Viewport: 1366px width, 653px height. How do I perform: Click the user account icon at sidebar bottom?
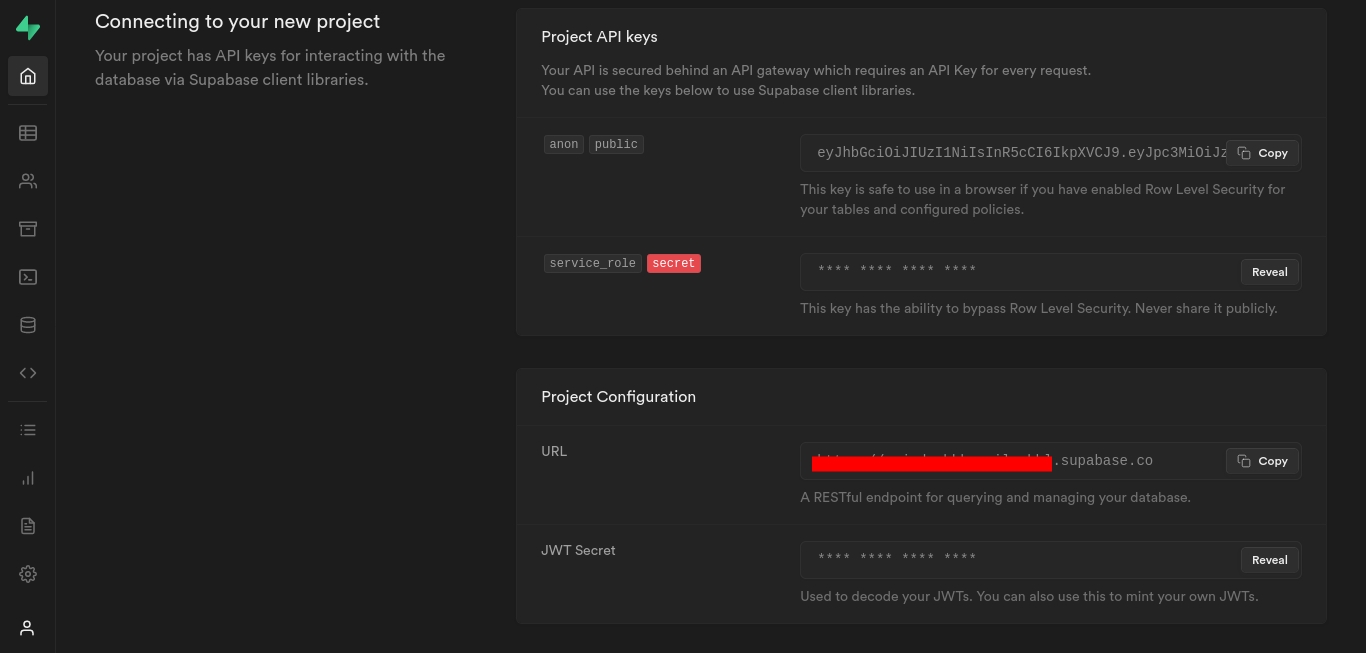point(28,628)
